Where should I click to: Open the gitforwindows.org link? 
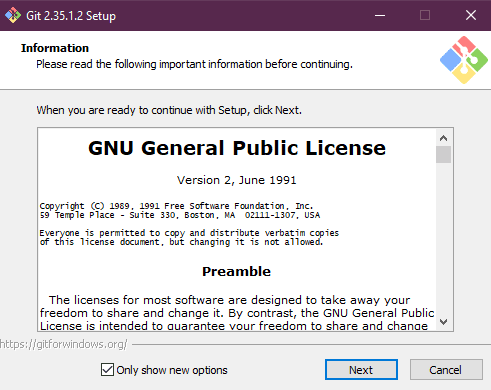tap(63, 344)
